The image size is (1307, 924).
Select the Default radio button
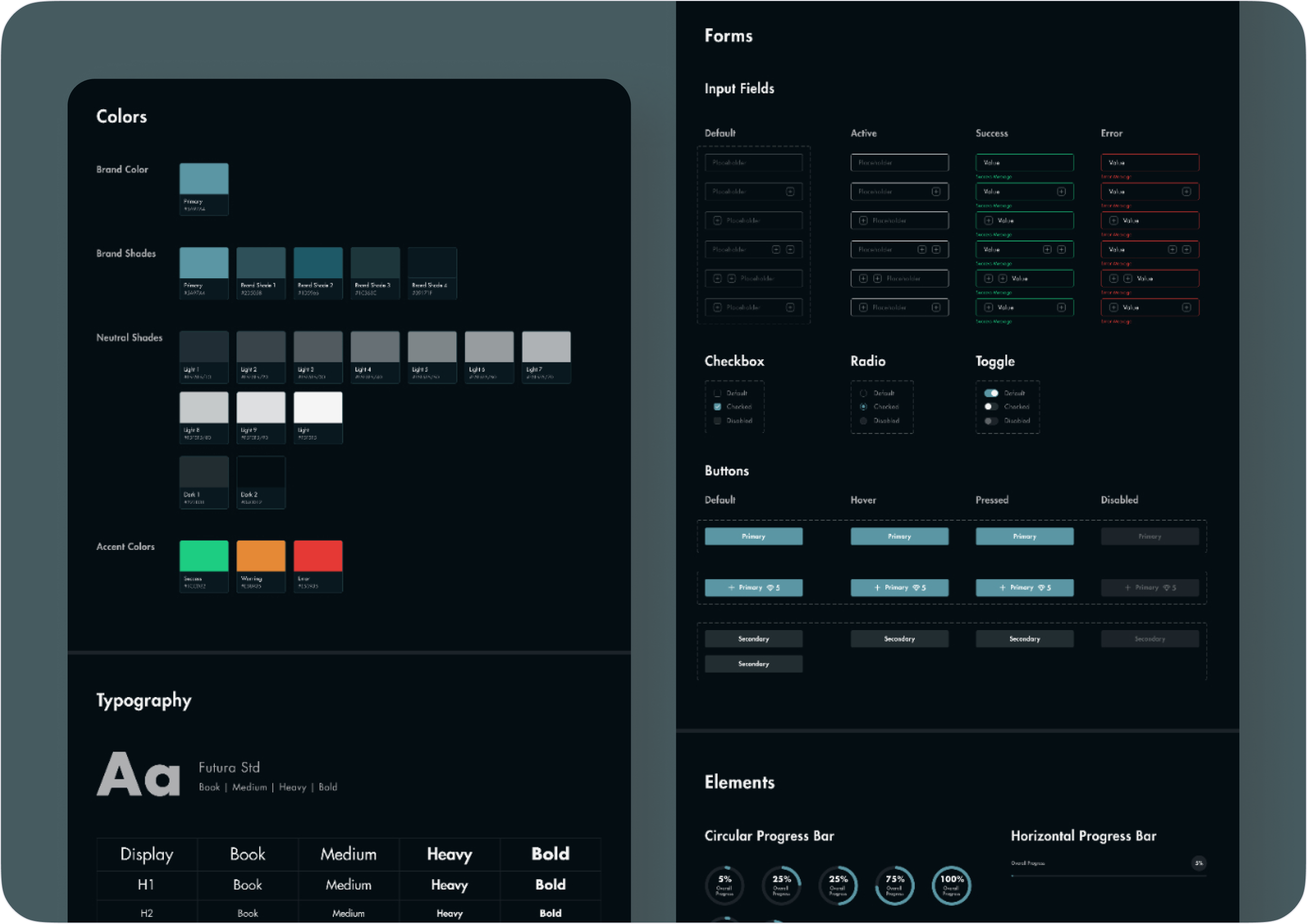pos(864,393)
